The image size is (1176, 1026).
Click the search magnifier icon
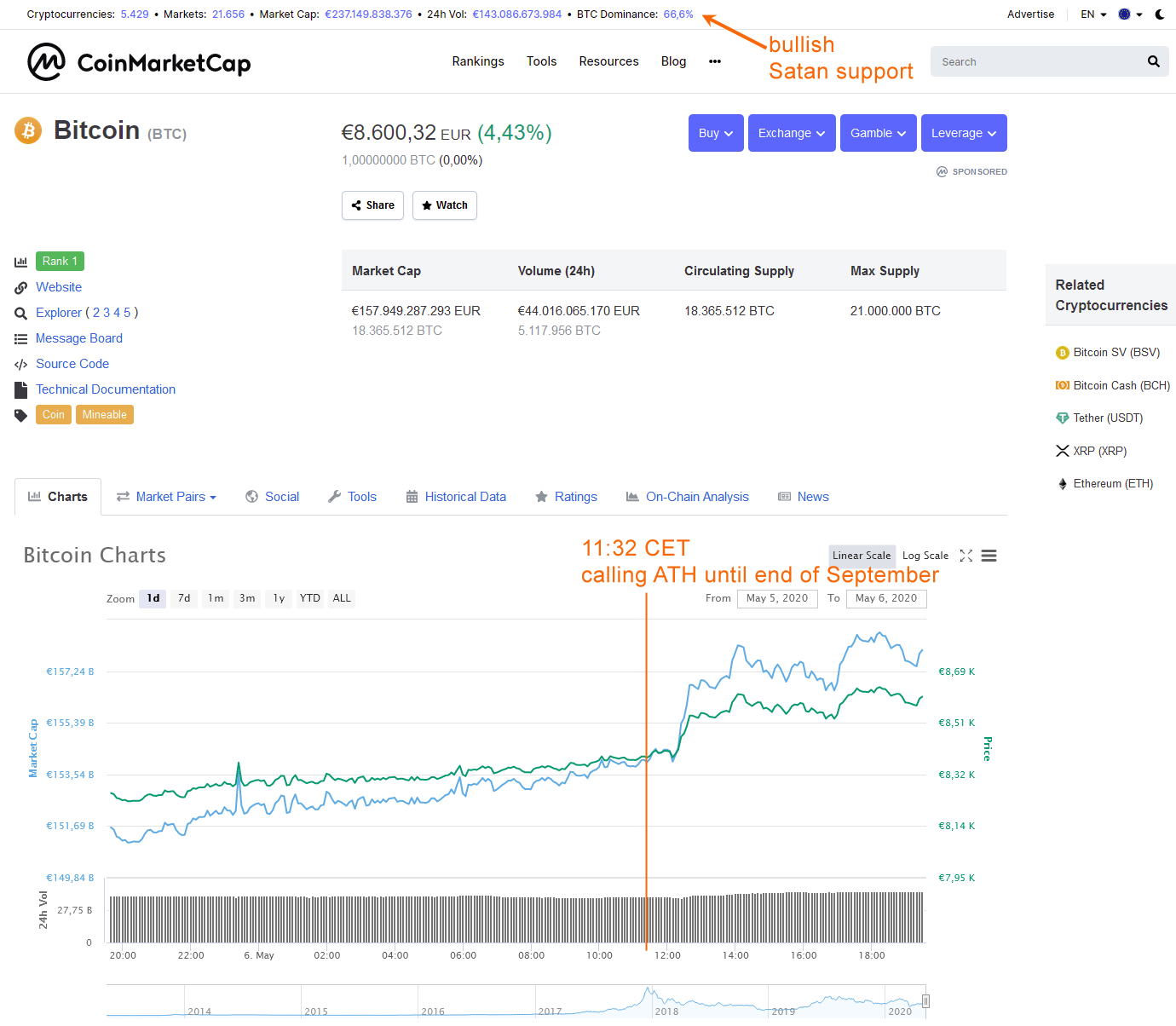[1154, 61]
